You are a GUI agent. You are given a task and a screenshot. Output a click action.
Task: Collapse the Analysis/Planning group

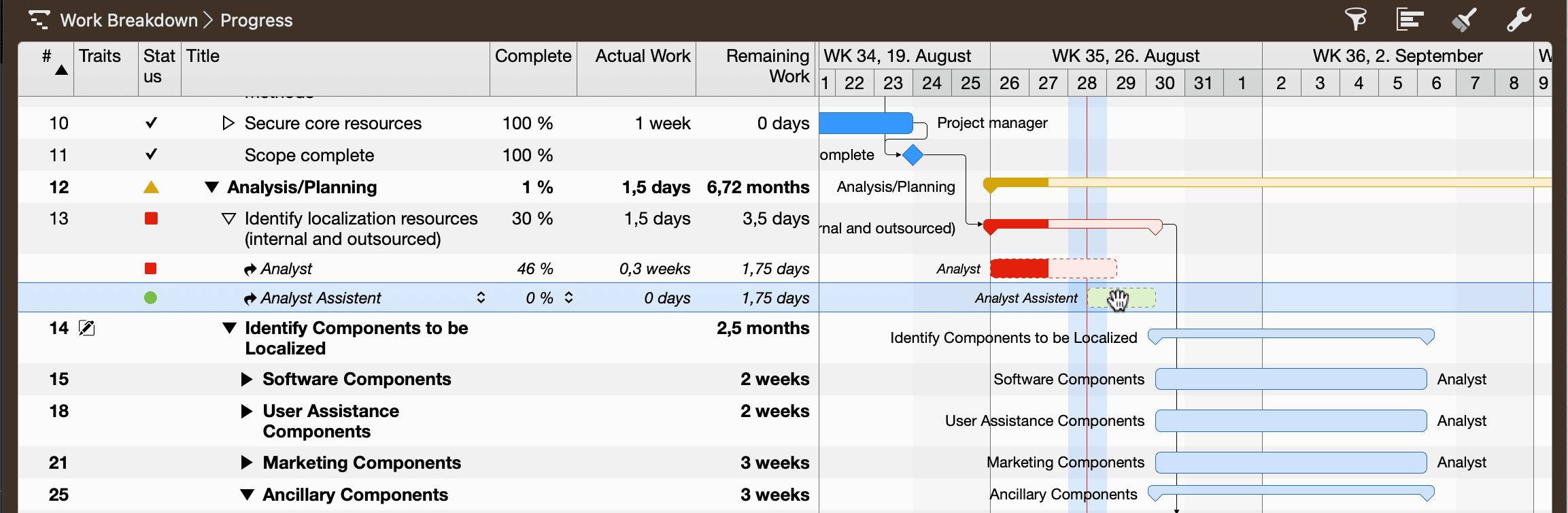click(211, 187)
